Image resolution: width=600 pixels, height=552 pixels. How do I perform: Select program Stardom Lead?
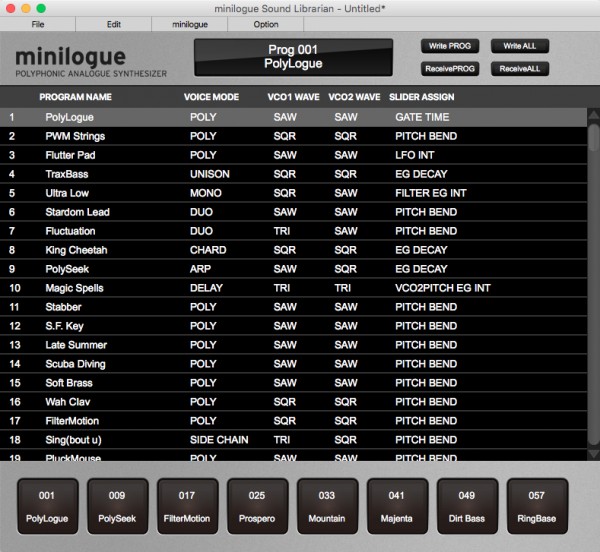[293, 212]
